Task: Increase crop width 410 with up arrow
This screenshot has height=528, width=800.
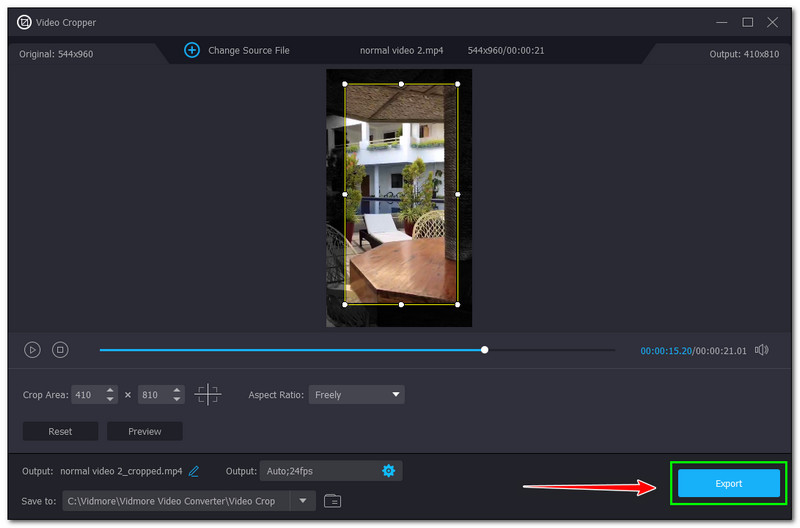Action: coord(110,390)
